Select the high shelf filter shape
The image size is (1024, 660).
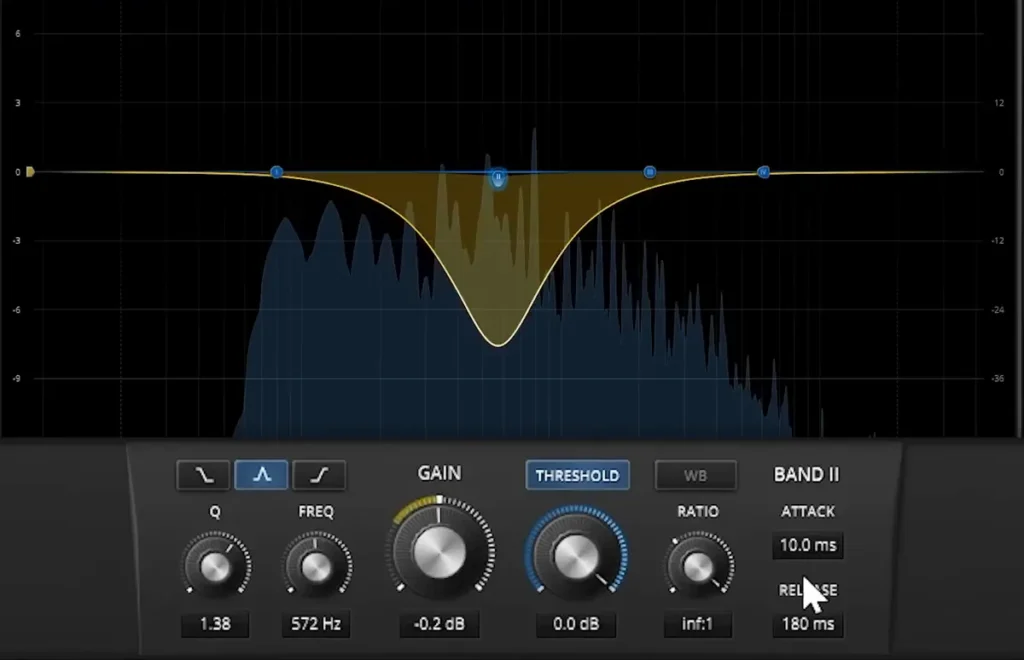(319, 475)
